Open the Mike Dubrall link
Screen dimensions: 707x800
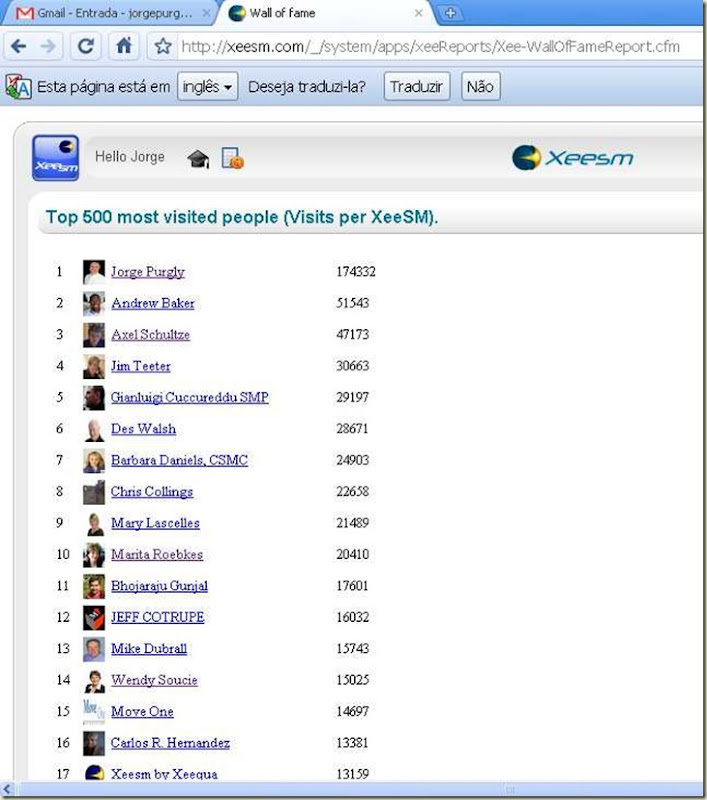point(149,649)
